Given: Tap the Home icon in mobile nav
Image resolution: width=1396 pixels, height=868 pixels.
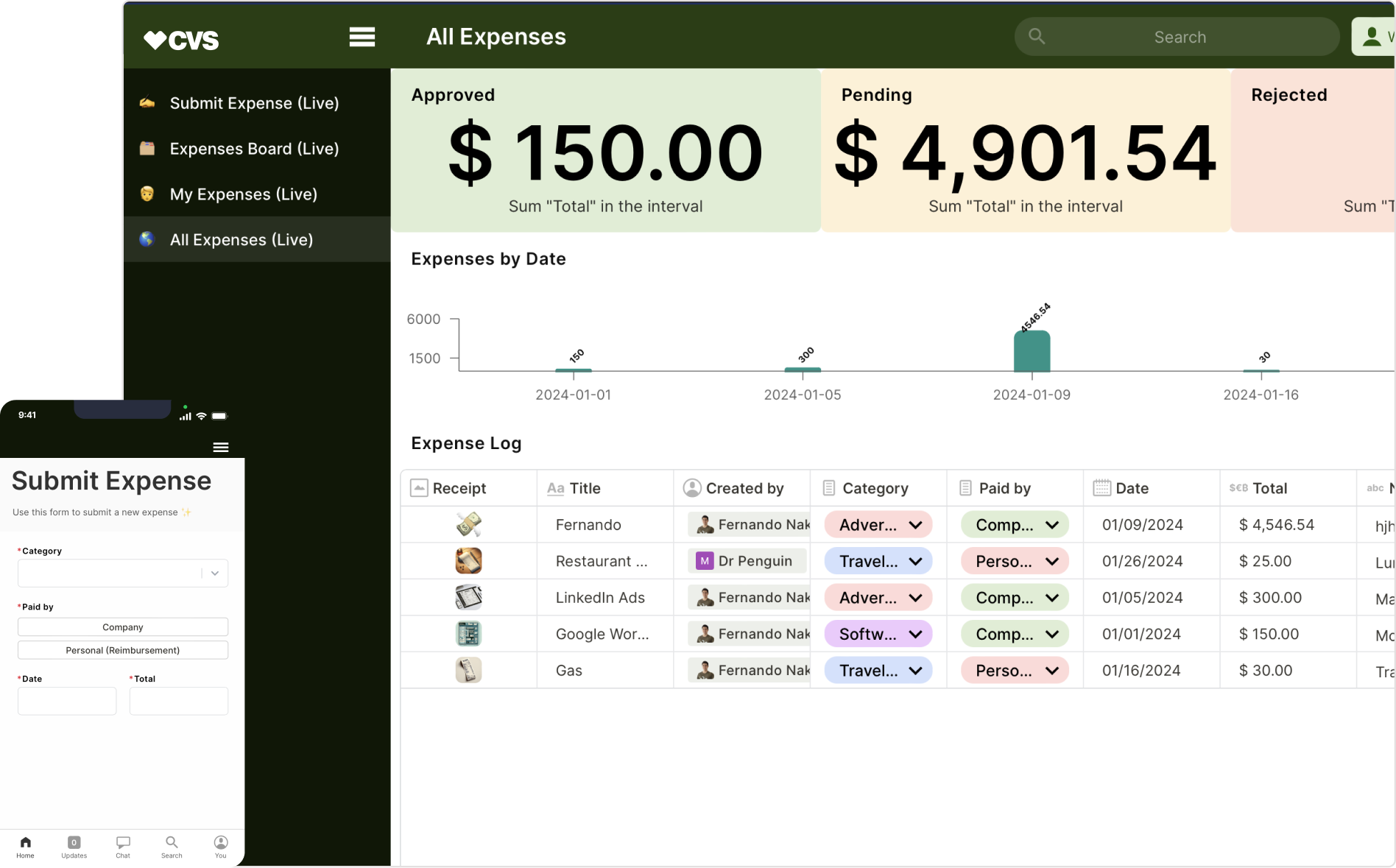Looking at the screenshot, I should 26,846.
